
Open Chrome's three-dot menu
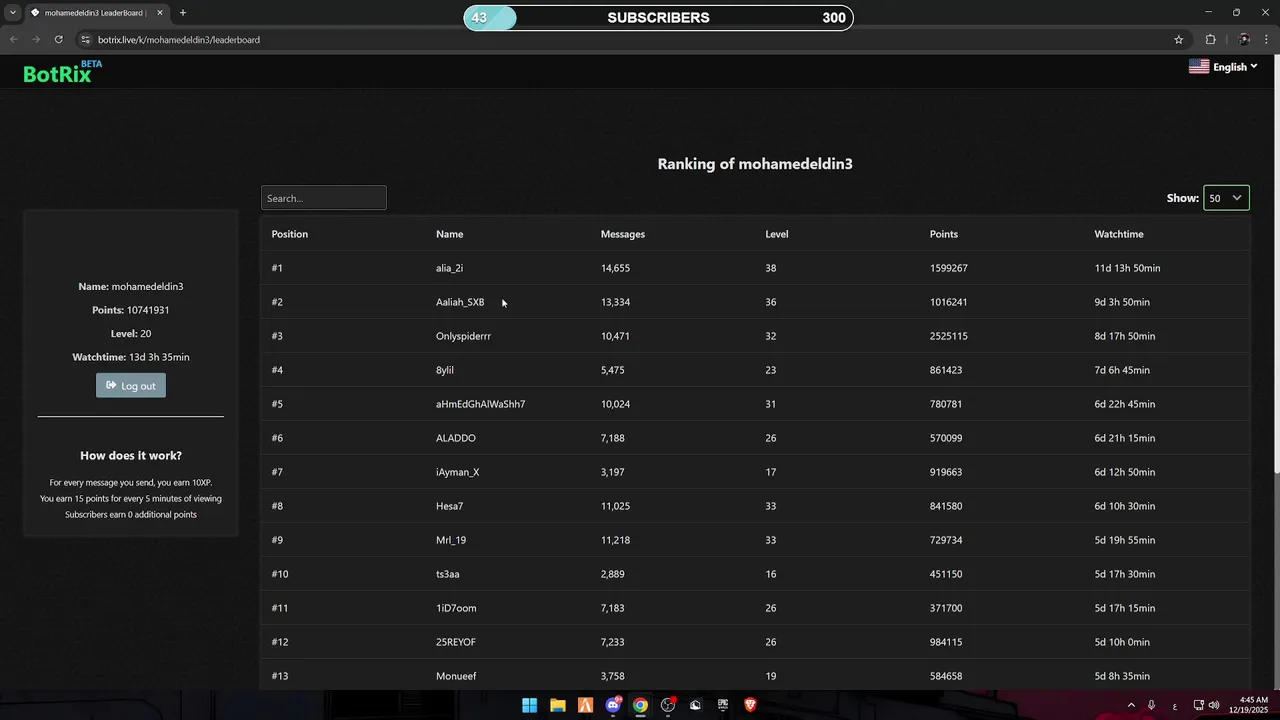click(x=1266, y=39)
